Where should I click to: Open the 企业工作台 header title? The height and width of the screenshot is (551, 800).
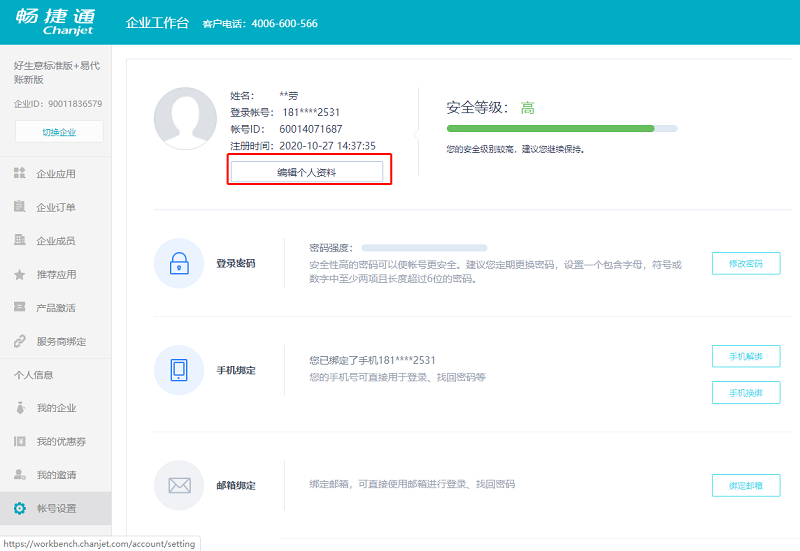[157, 23]
